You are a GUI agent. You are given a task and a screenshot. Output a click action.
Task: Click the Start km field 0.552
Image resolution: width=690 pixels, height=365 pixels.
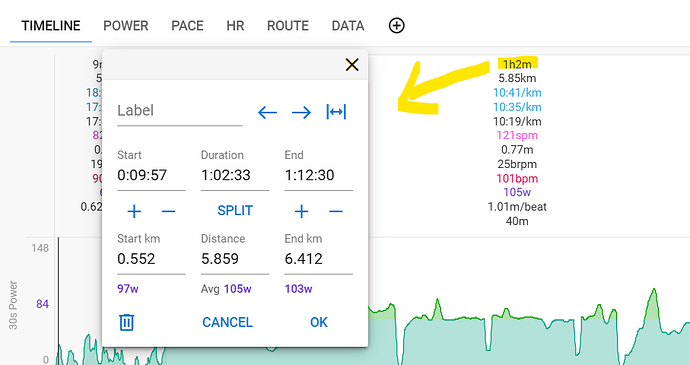click(x=151, y=259)
